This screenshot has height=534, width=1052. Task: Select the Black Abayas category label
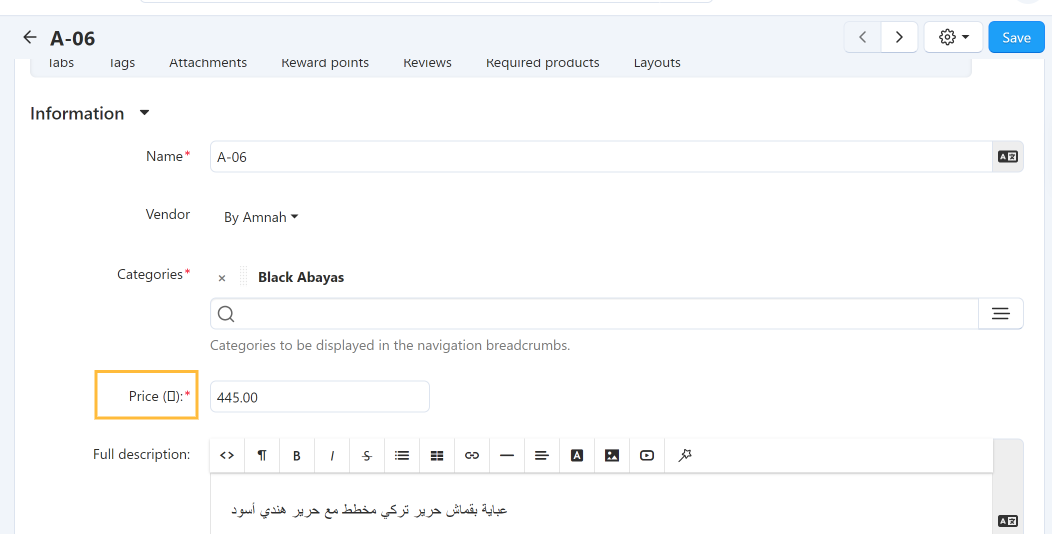[x=301, y=277]
